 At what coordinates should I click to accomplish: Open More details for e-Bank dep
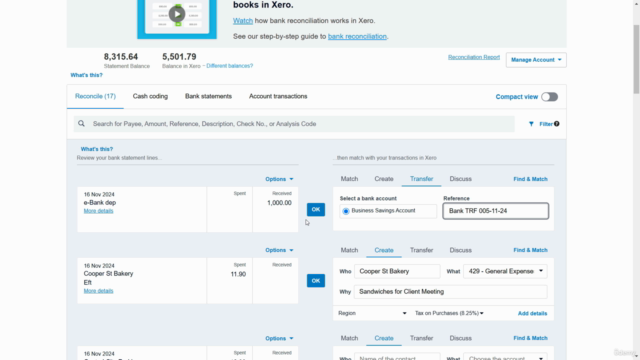tap(98, 211)
